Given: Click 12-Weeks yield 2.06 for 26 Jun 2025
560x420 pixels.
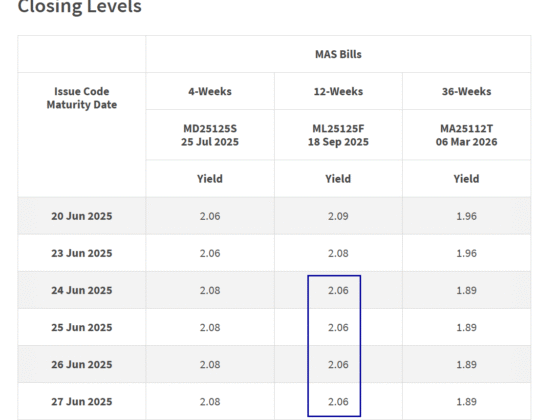Looking at the screenshot, I should (x=338, y=365).
